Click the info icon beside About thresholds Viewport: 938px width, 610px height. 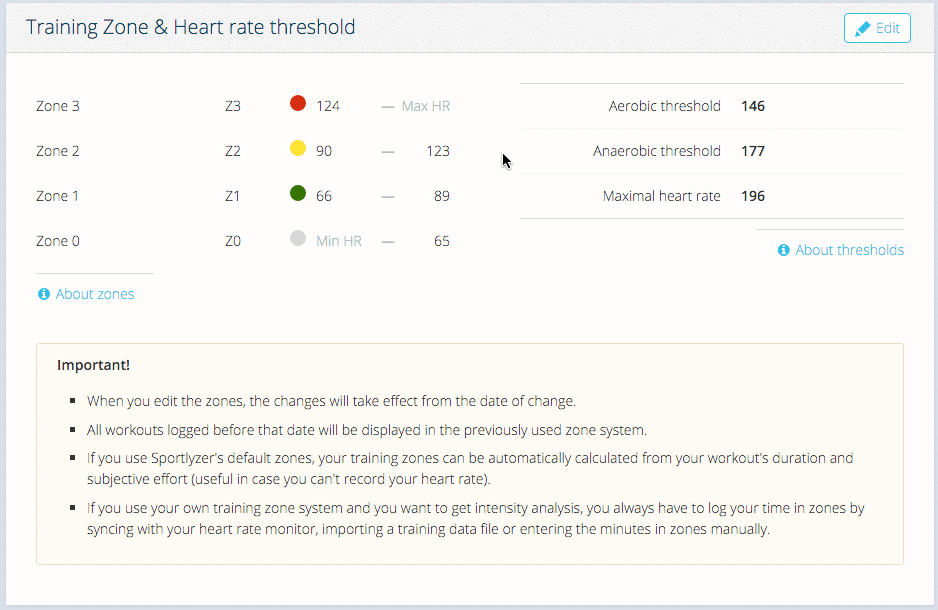point(784,250)
